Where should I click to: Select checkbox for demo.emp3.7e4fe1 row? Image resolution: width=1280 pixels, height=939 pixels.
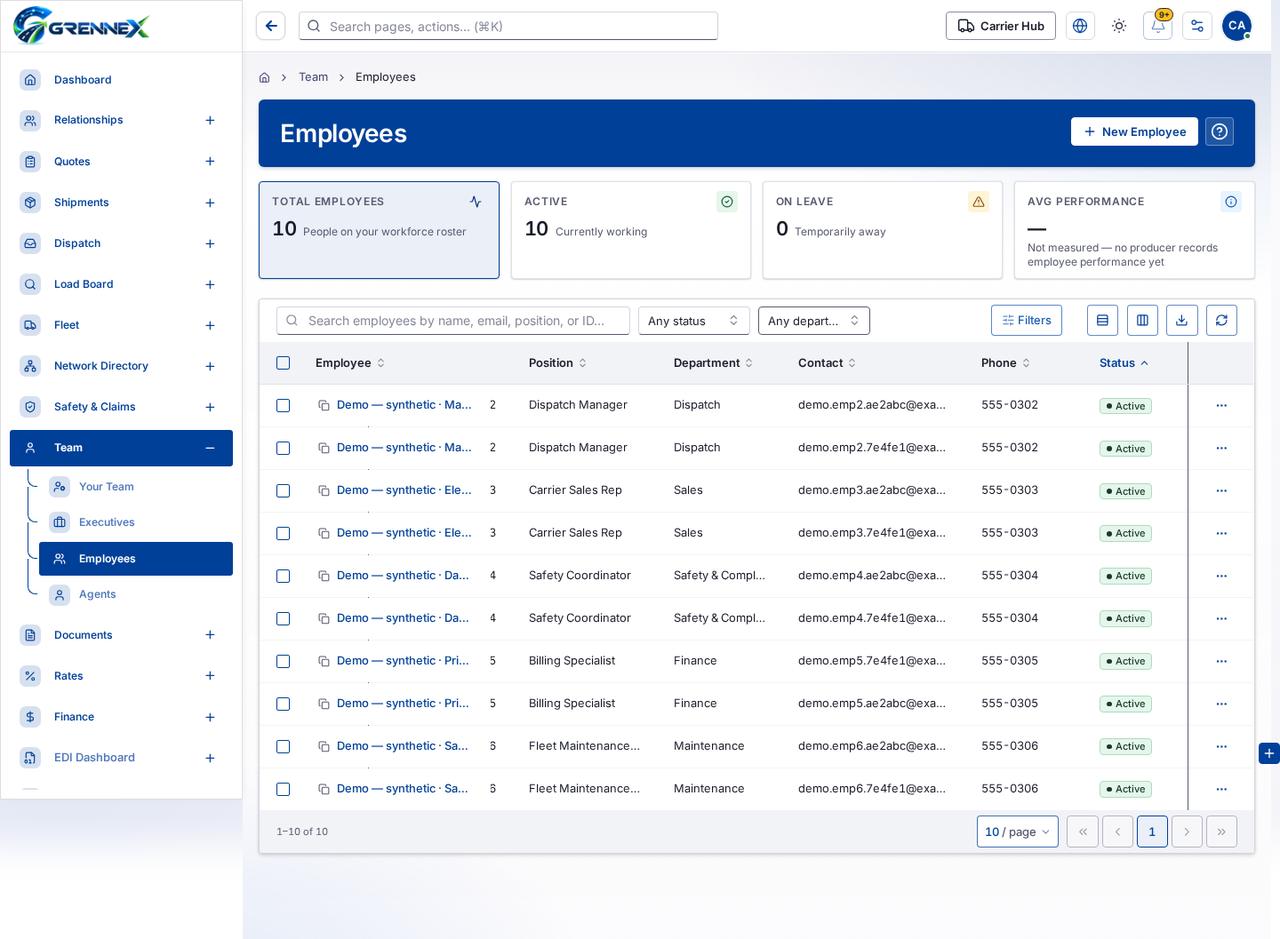(x=283, y=533)
